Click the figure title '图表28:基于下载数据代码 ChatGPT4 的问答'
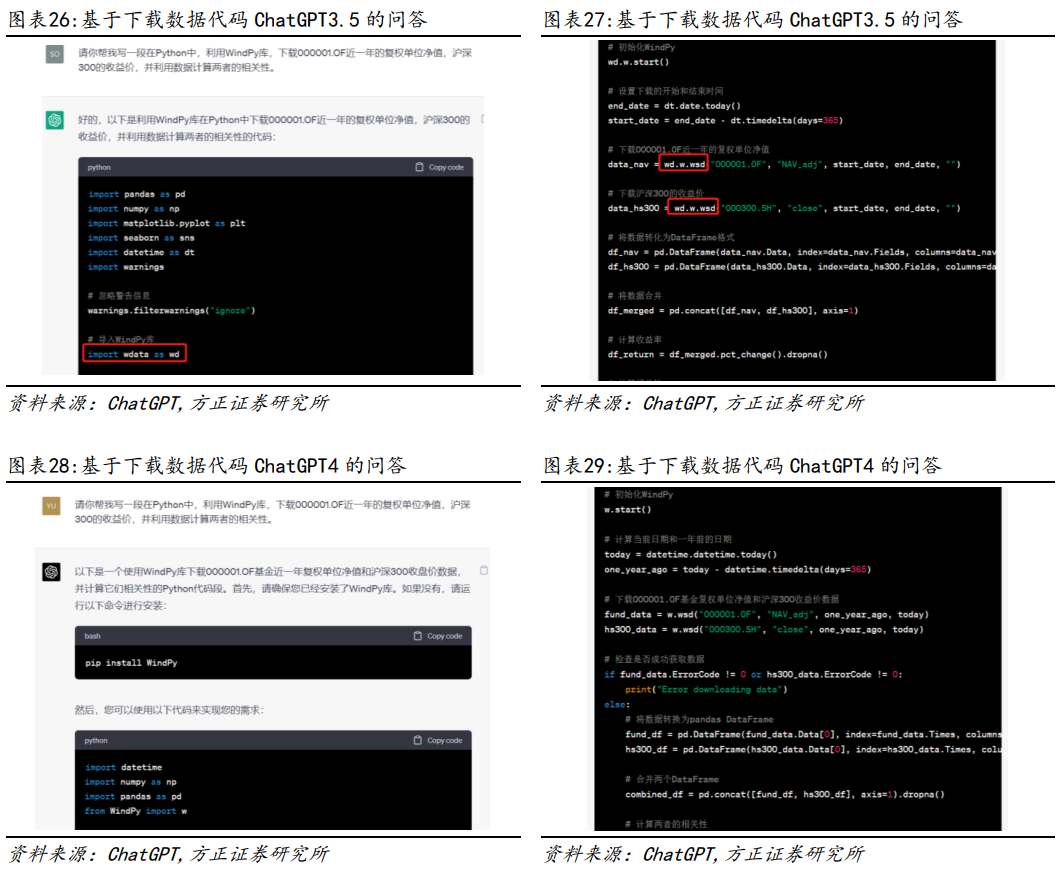The height and width of the screenshot is (870, 1061). 207,465
